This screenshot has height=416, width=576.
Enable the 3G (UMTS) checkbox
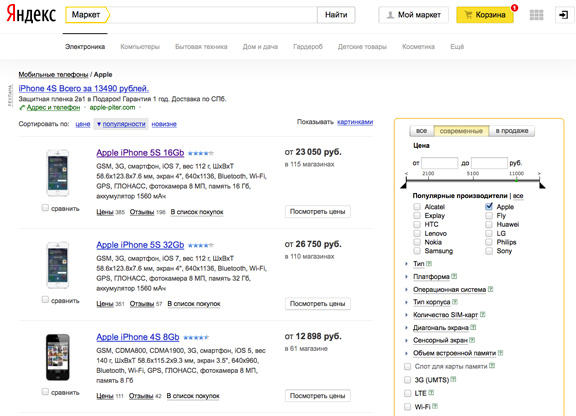coord(407,380)
